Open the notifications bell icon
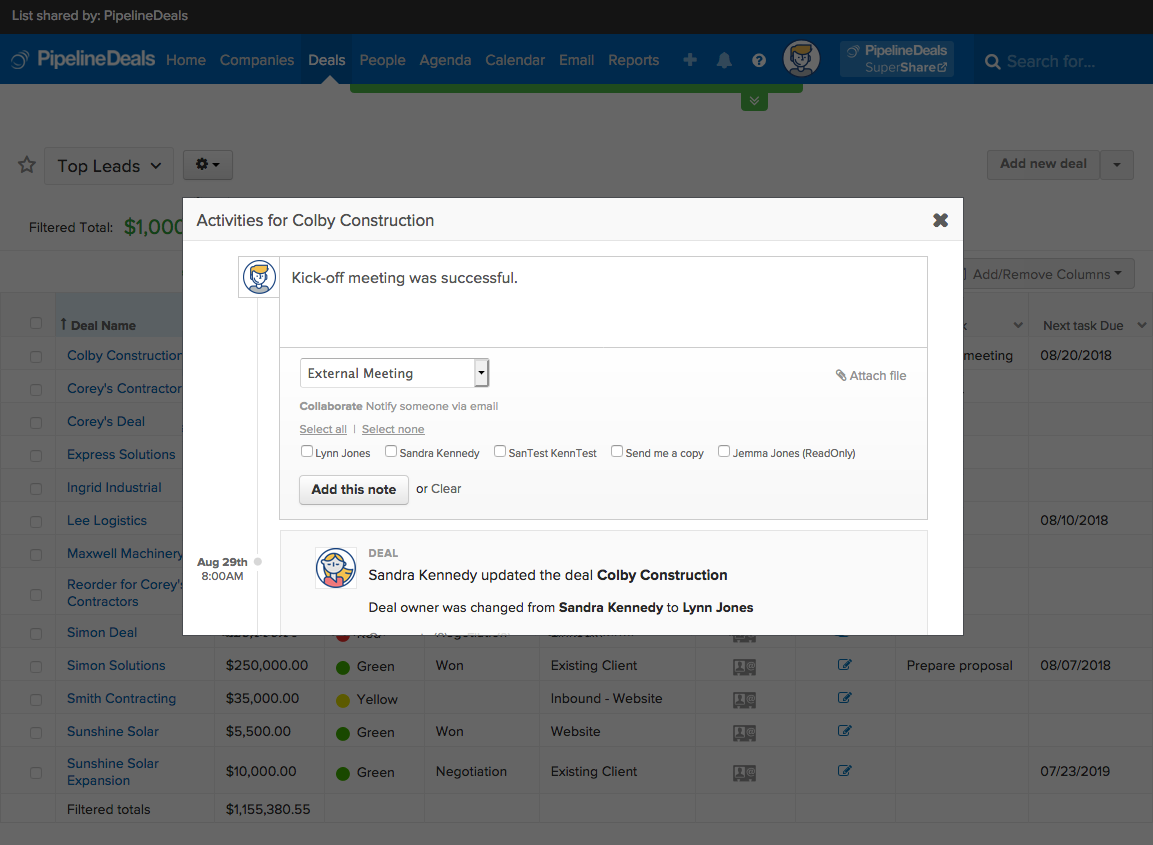Image resolution: width=1153 pixels, height=845 pixels. pos(724,60)
